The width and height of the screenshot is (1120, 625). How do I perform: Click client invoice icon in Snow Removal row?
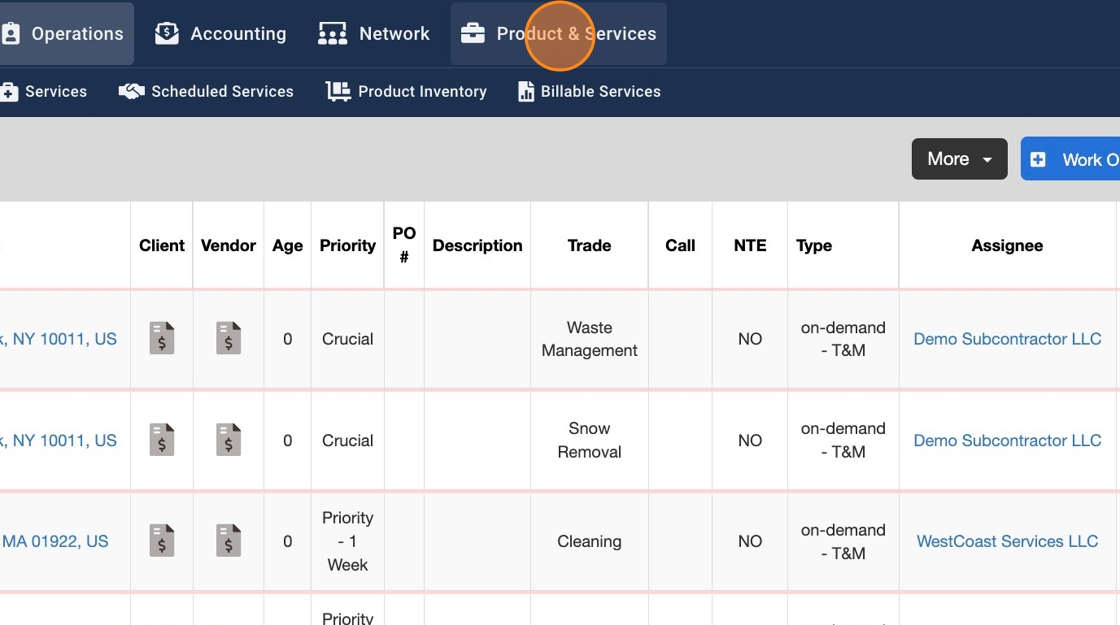[x=161, y=440]
